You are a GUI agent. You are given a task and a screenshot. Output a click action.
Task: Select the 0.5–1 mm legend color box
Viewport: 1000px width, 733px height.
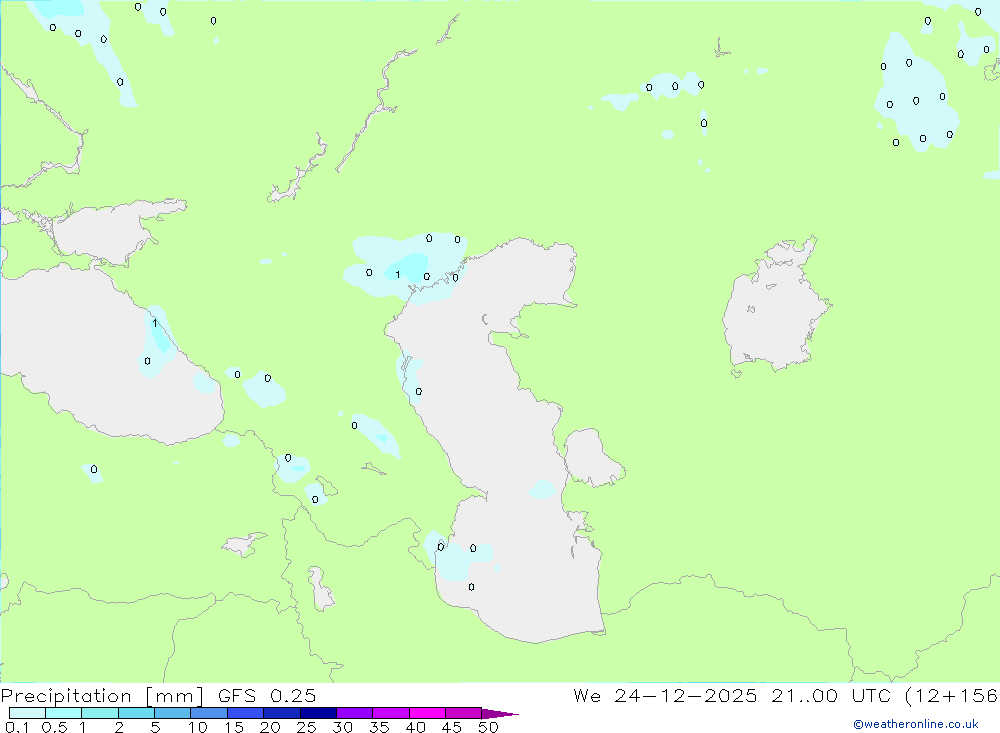64,713
